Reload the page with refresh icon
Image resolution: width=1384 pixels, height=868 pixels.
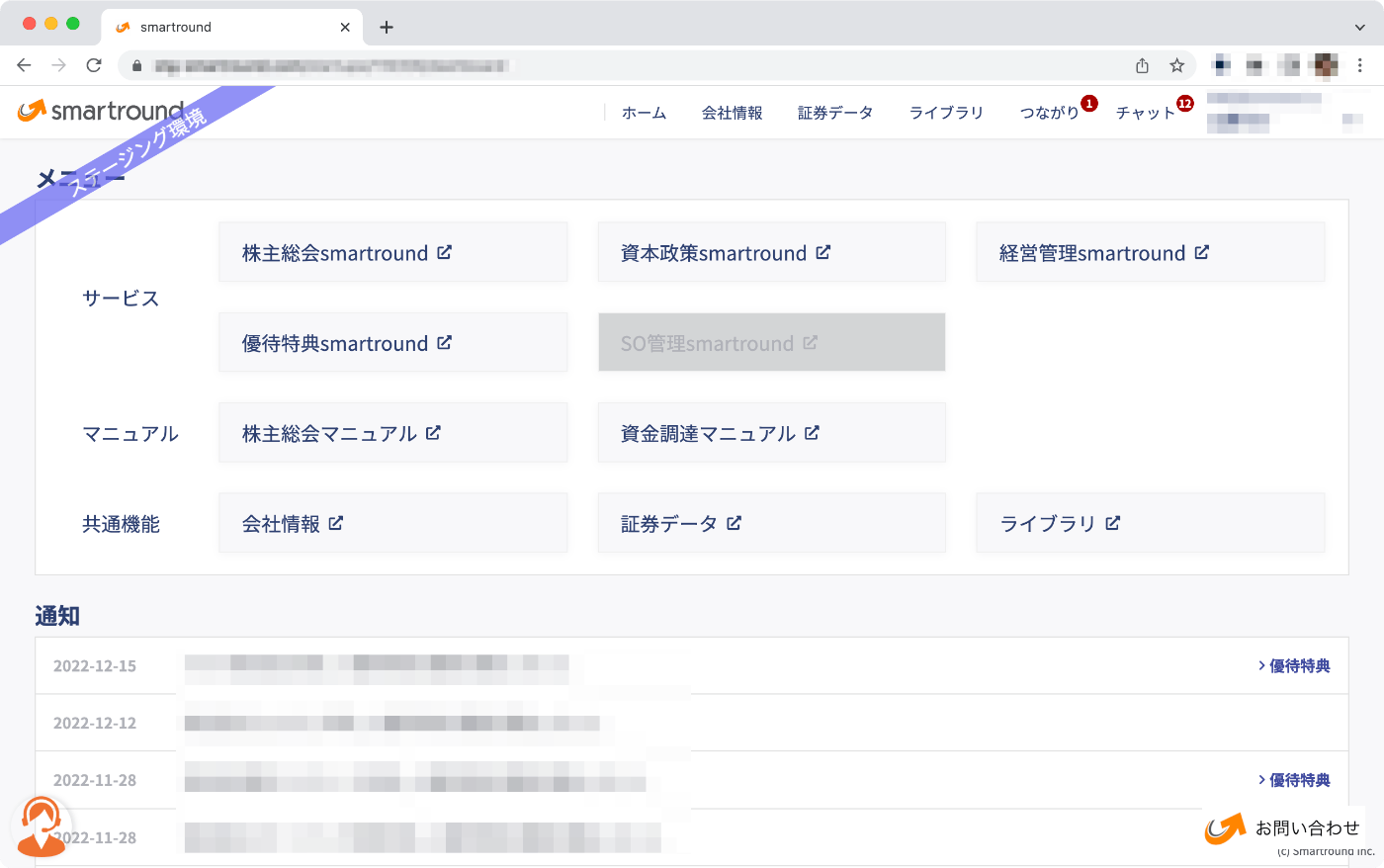click(x=94, y=65)
